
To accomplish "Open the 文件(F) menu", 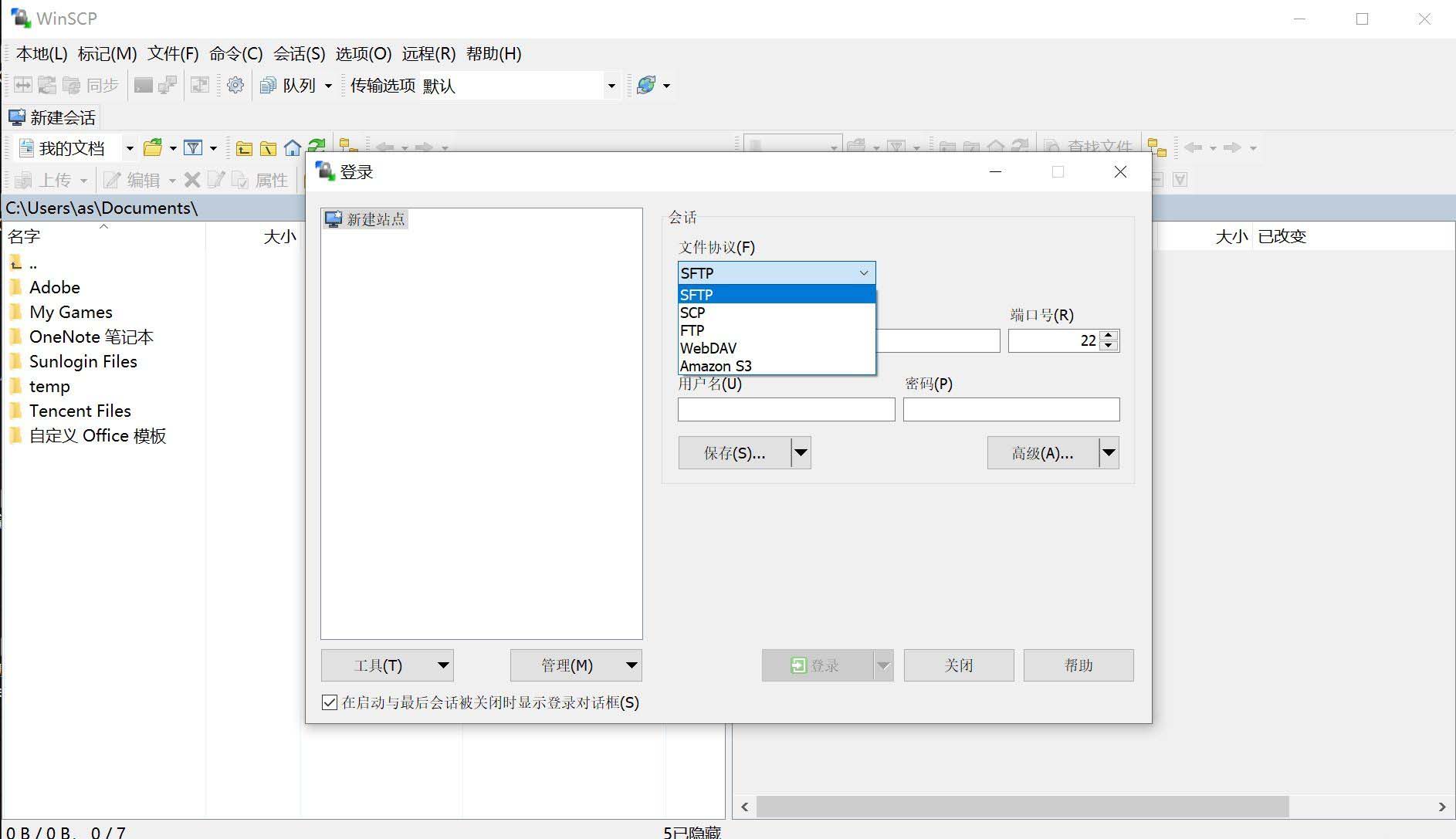I will (x=173, y=54).
